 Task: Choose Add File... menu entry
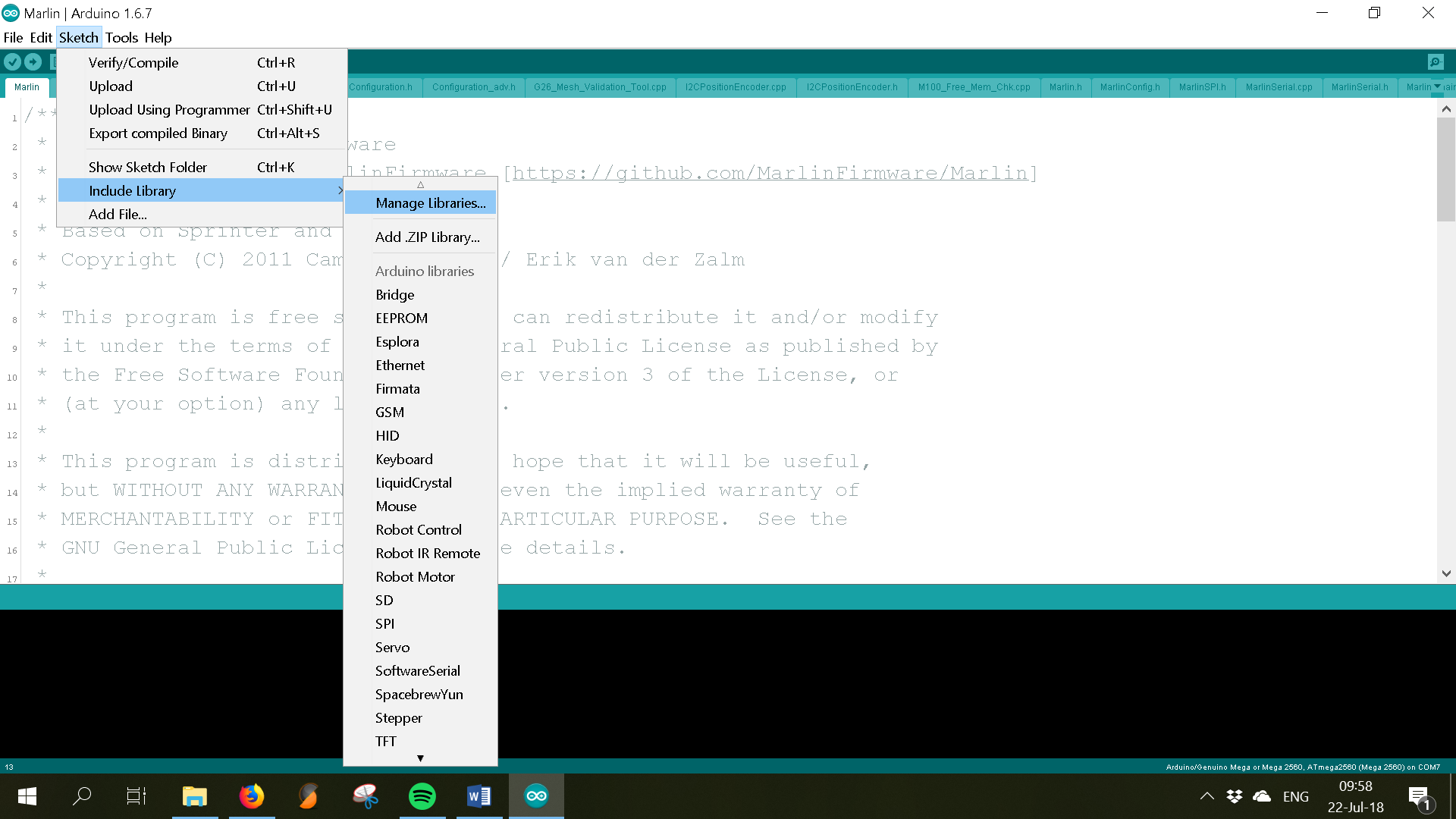pos(202,215)
